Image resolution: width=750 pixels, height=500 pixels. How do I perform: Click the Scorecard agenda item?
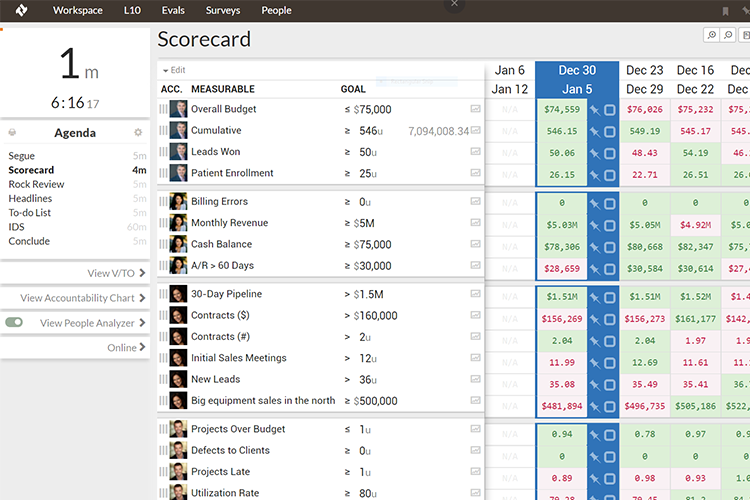(x=31, y=170)
